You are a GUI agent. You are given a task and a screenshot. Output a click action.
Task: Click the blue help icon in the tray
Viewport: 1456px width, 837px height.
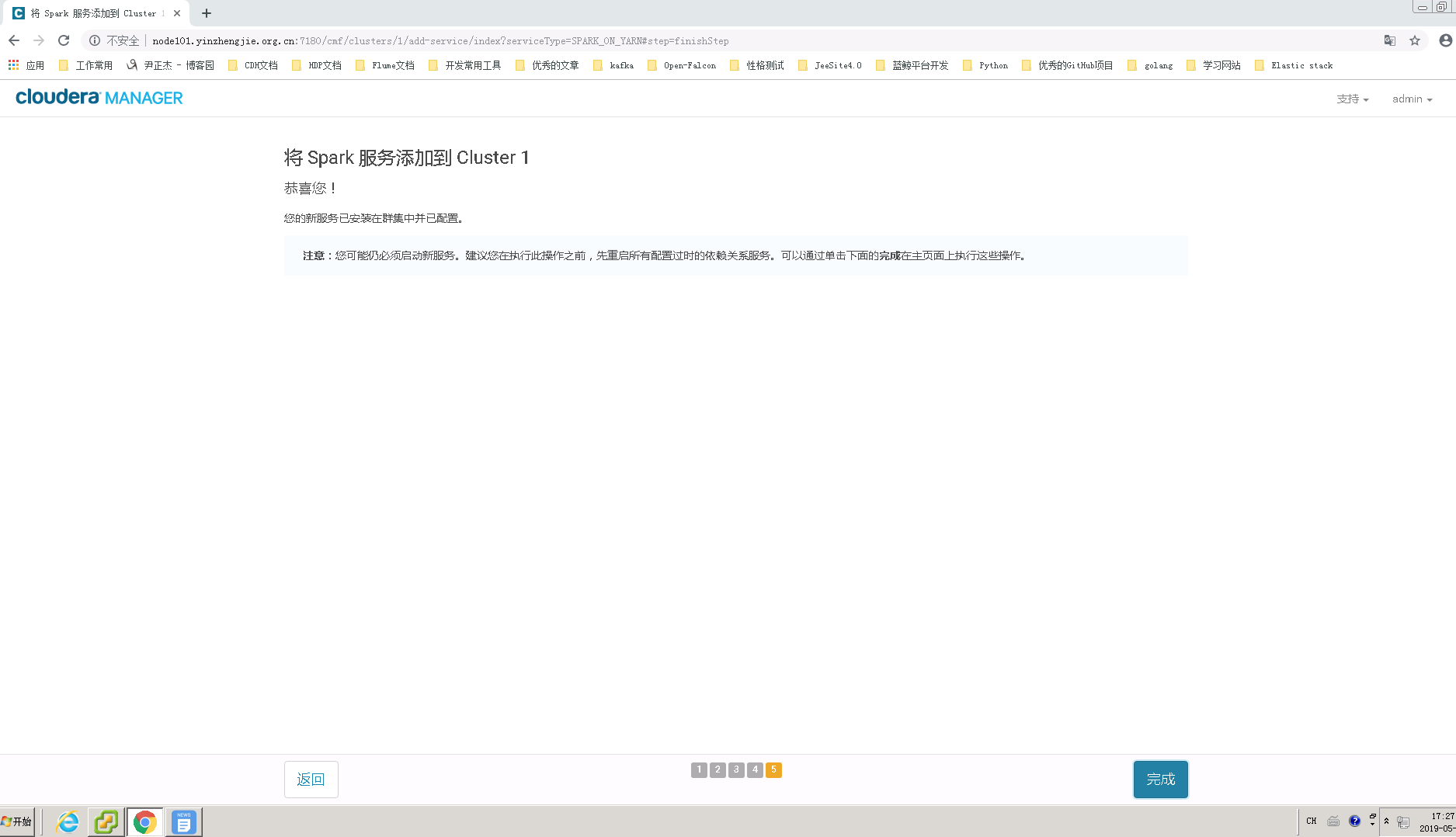(x=1356, y=820)
